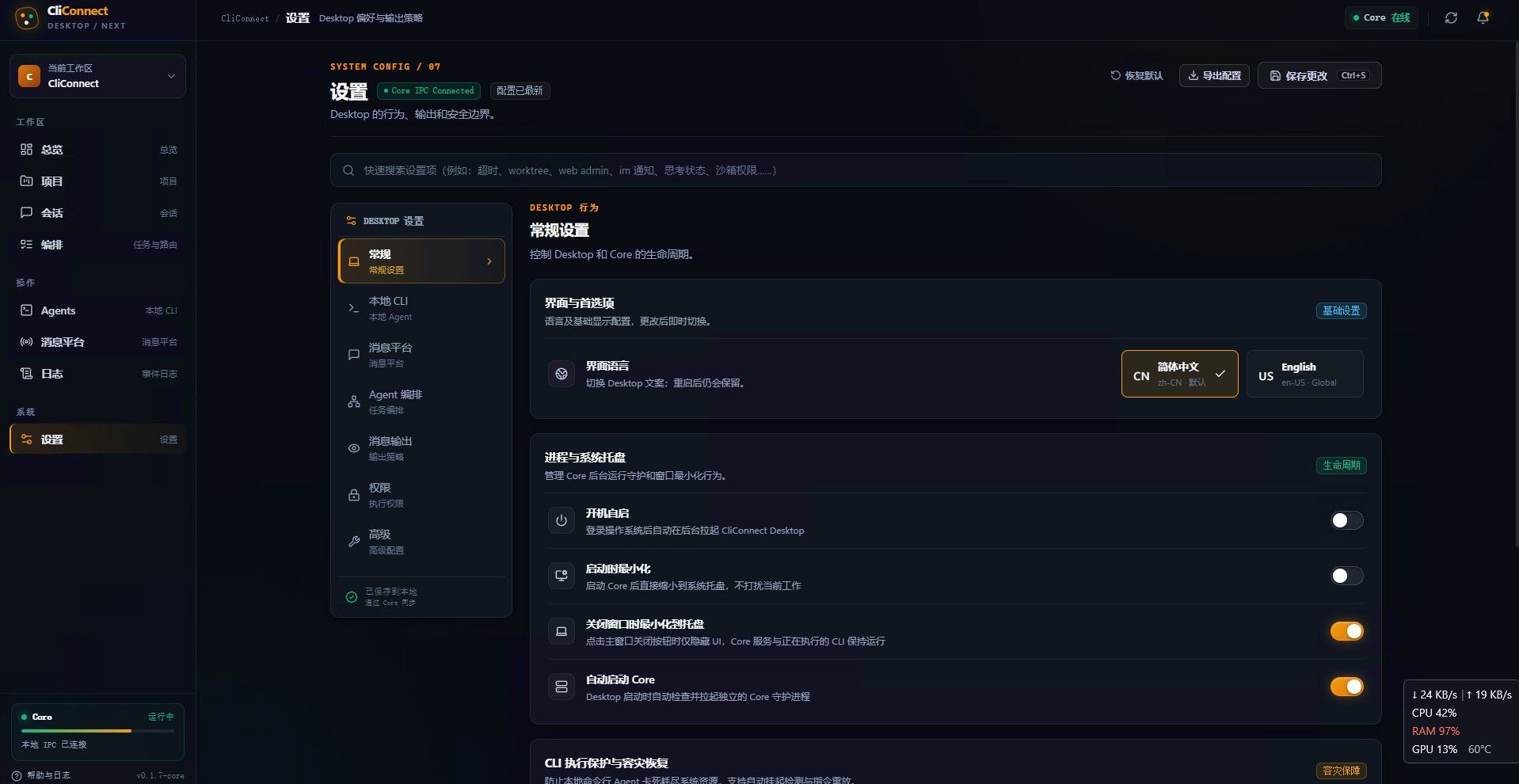1519x784 pixels.
Task: Open 编排 page from sidebar
Action: click(98, 245)
